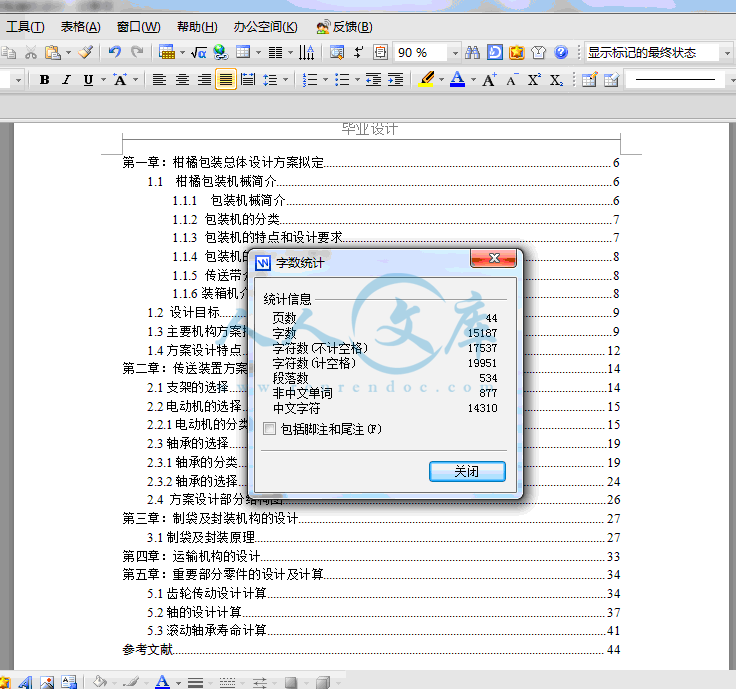The width and height of the screenshot is (736, 689).
Task: Click the Cut scissors icon
Action: click(x=31, y=52)
